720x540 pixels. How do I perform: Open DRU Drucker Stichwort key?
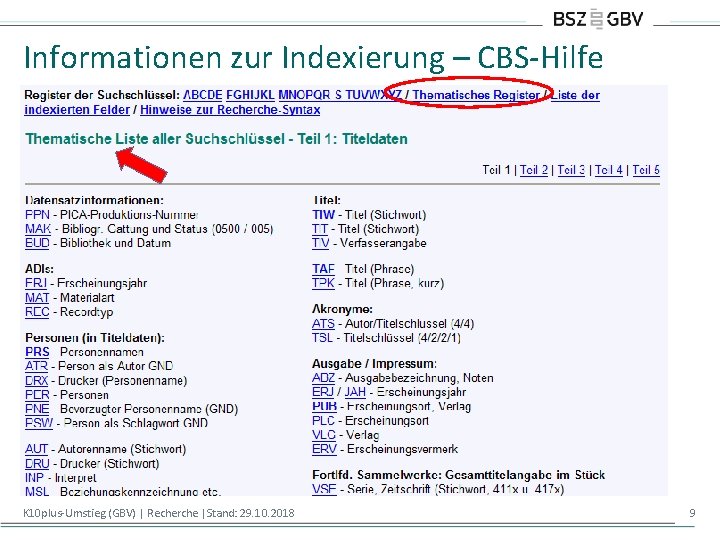tap(37, 464)
